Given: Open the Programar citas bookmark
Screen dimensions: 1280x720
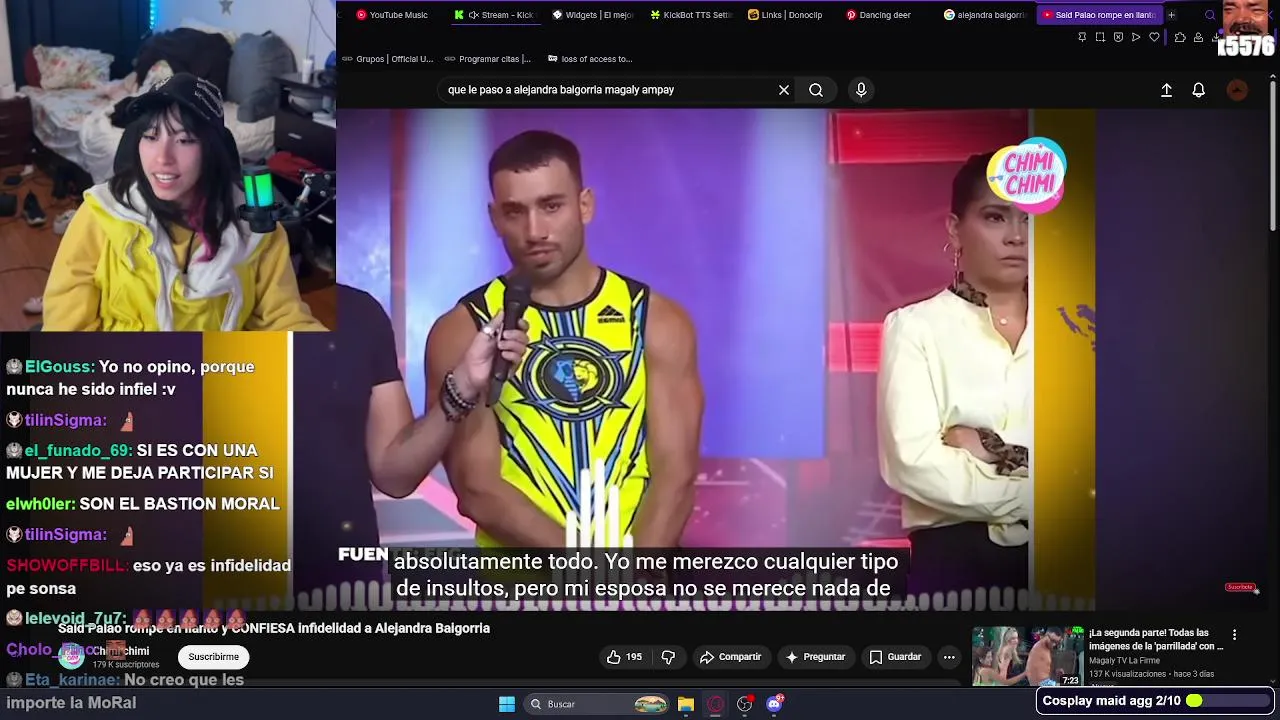Looking at the screenshot, I should [488, 59].
